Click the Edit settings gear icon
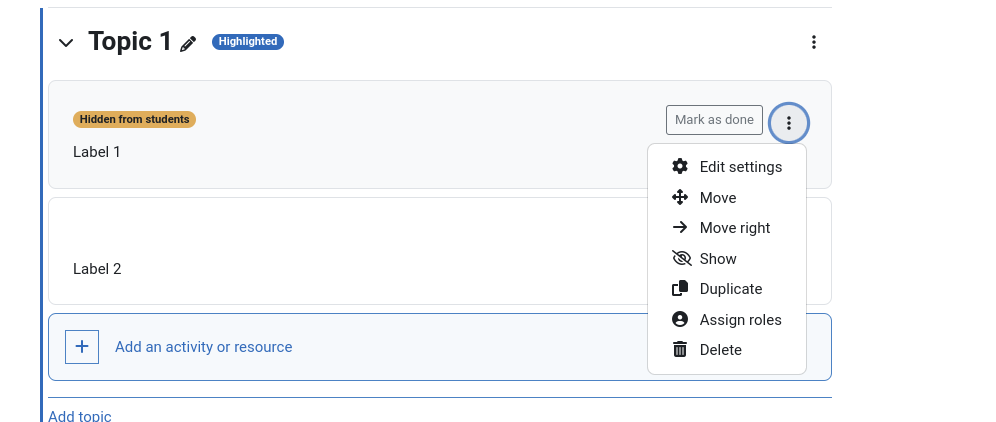Viewport: 996px width, 422px height. (x=680, y=167)
